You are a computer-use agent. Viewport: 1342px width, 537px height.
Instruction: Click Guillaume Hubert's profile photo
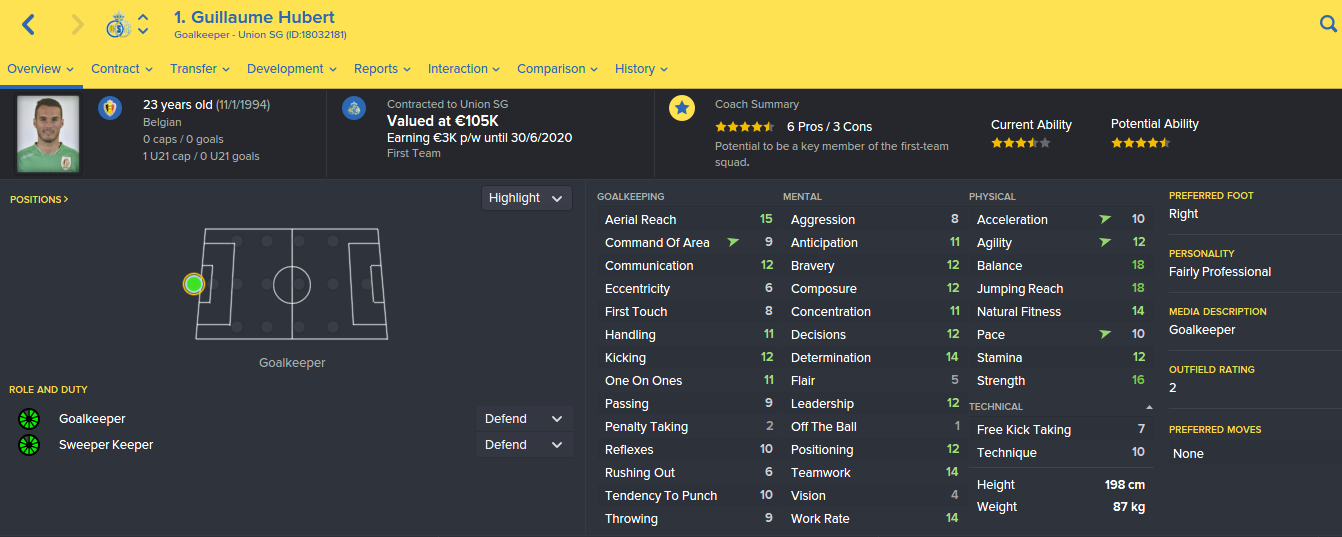click(47, 134)
